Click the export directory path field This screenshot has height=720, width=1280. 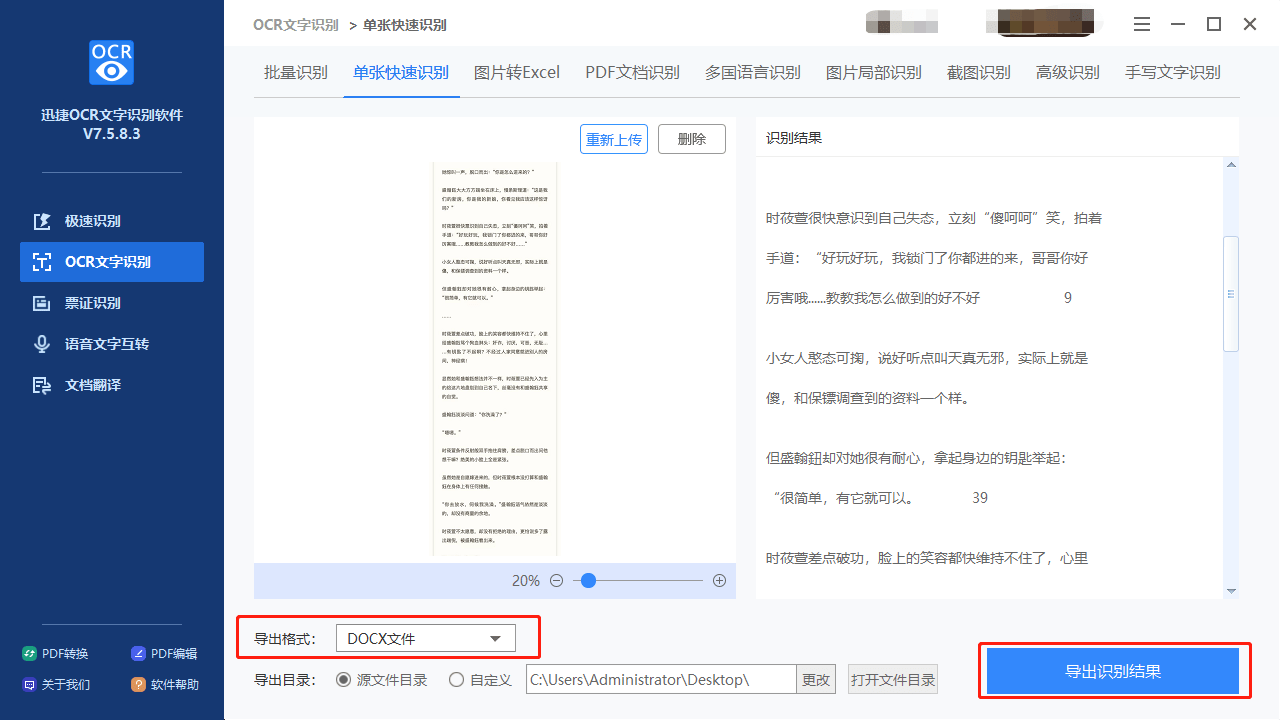tap(660, 680)
